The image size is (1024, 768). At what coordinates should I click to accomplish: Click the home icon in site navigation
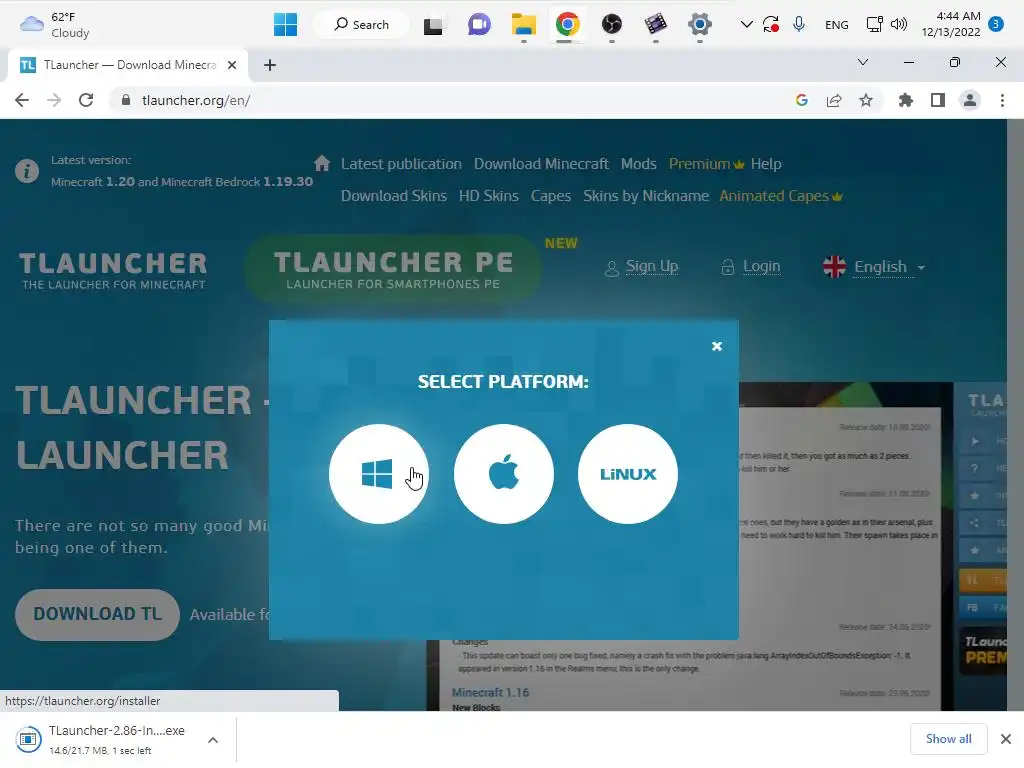(322, 163)
